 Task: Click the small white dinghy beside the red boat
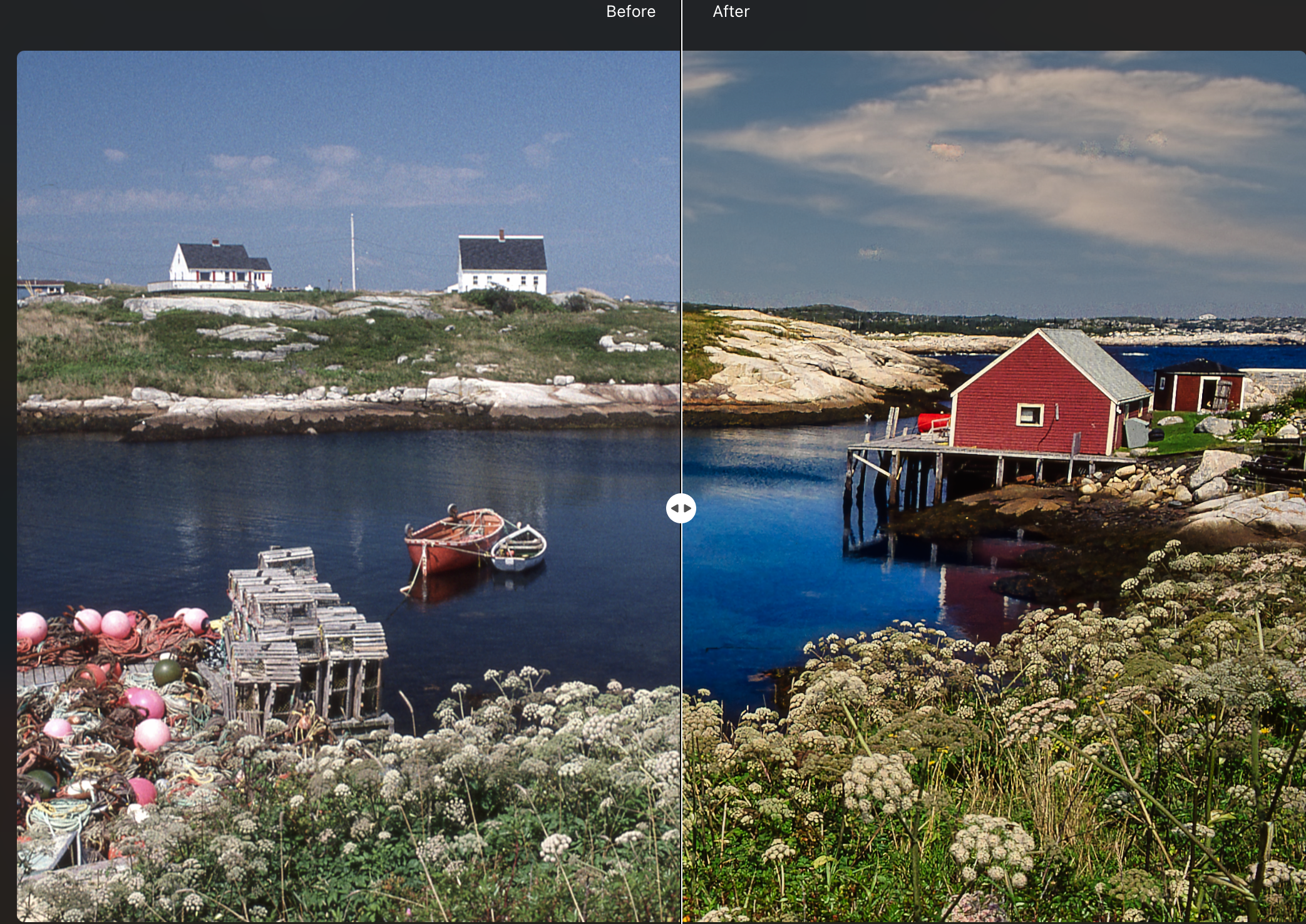point(519,548)
